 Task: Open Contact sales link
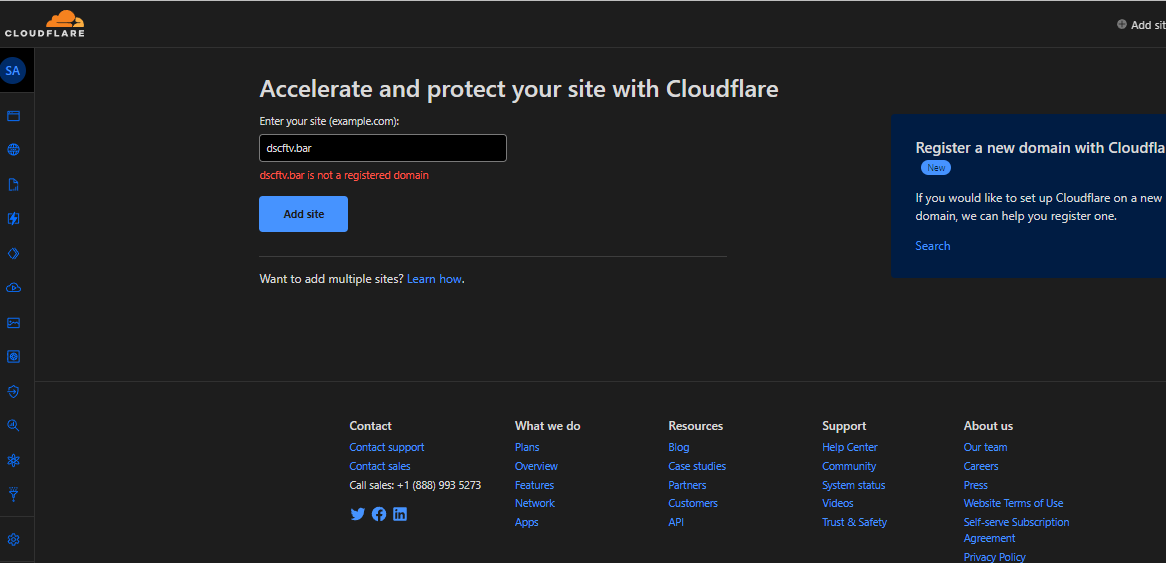point(380,466)
